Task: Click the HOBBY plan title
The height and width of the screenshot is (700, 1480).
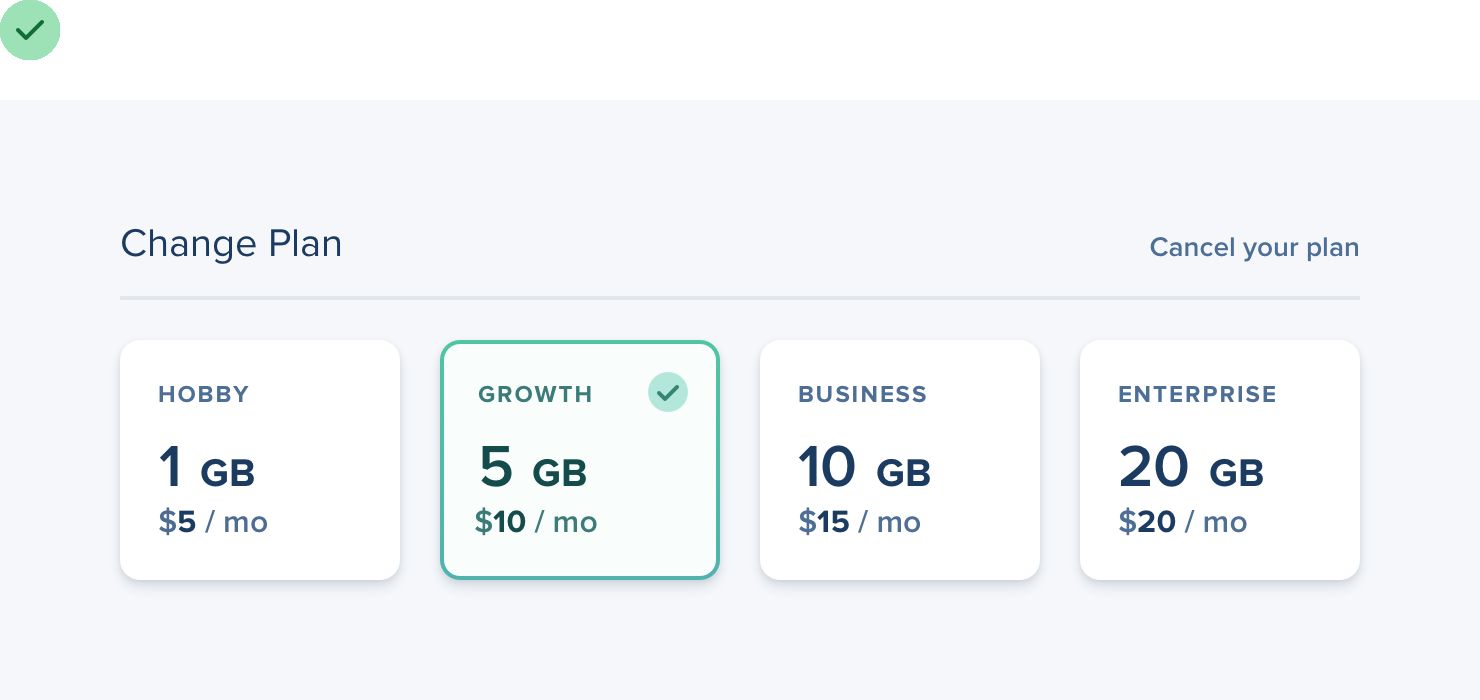Action: [204, 394]
